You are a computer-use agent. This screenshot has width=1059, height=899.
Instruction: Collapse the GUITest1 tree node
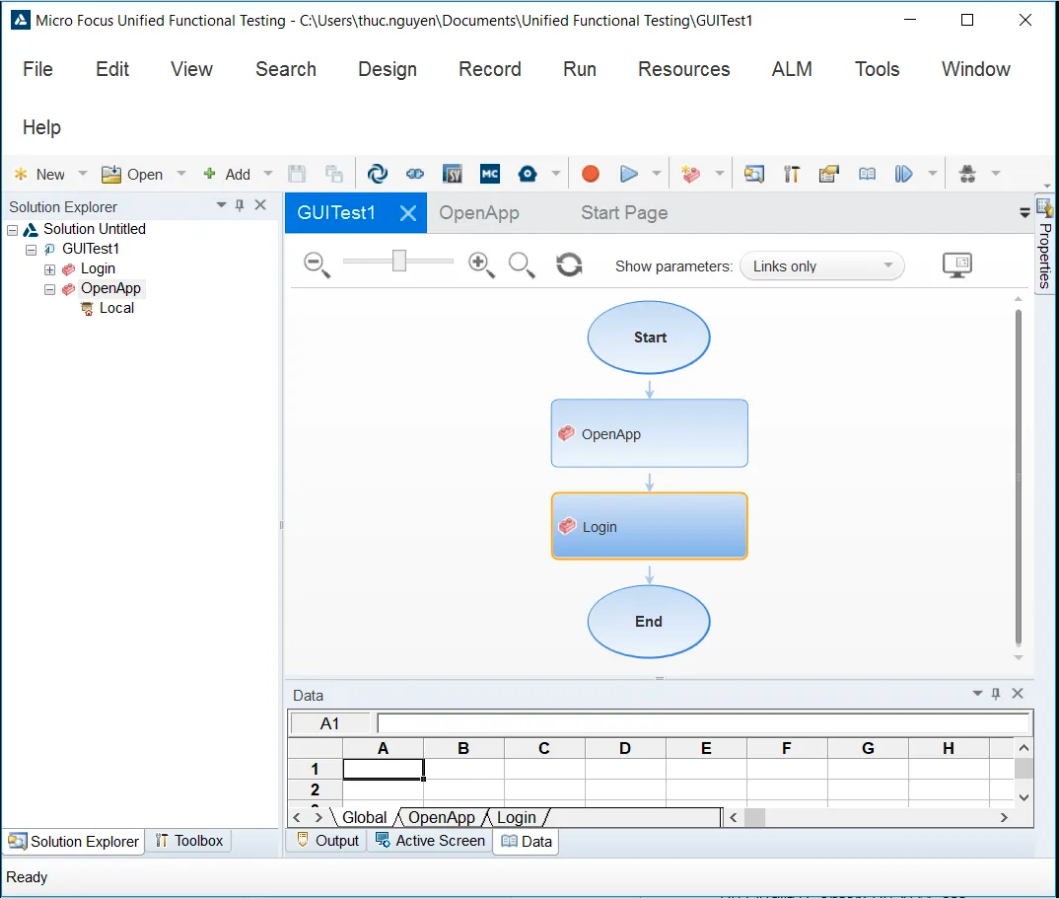tap(31, 250)
